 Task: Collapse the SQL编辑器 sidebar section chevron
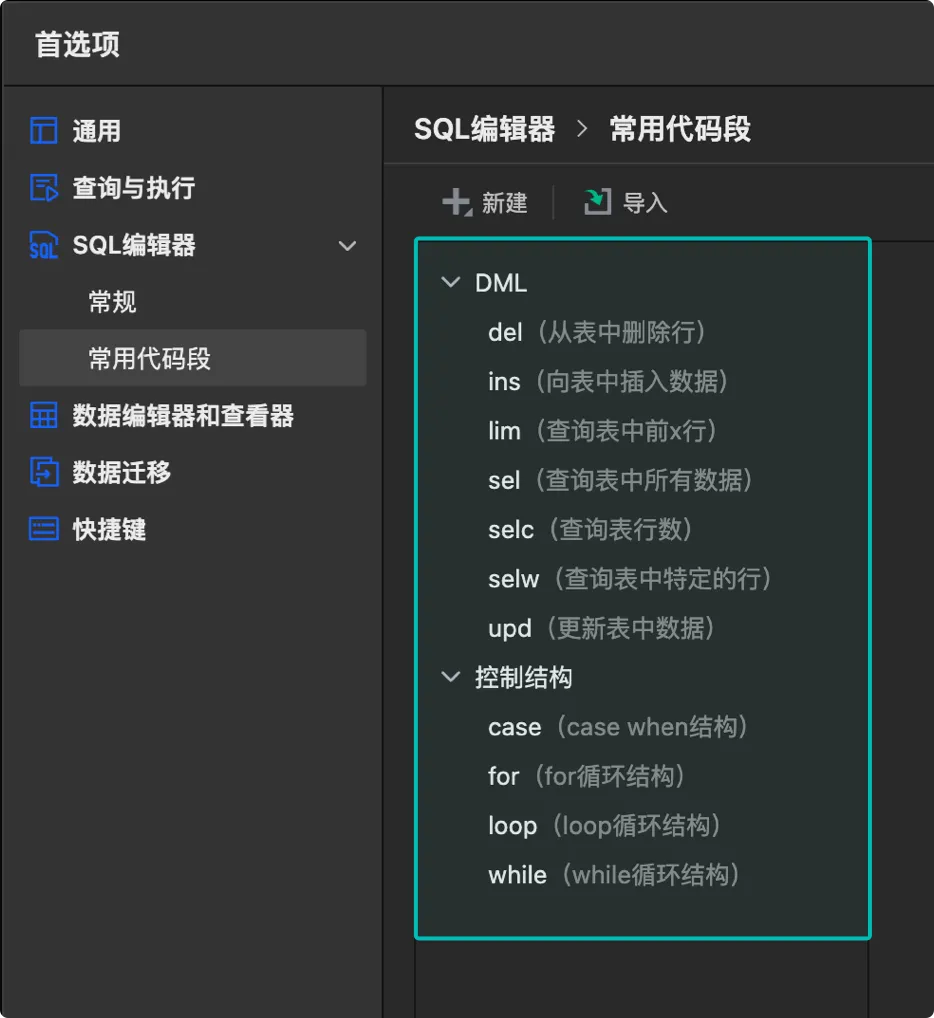coord(347,245)
